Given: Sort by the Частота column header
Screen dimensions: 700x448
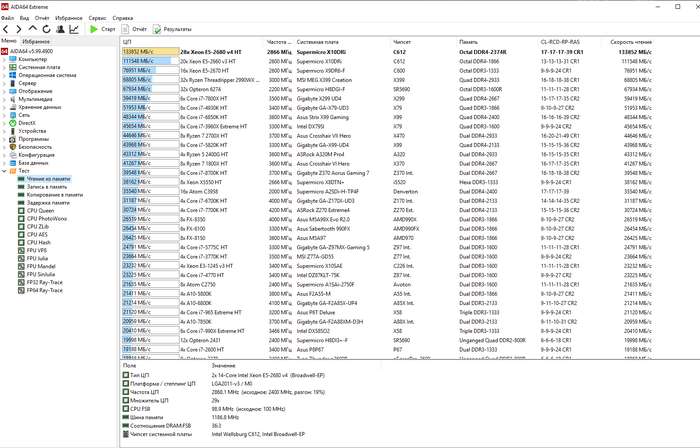Looking at the screenshot, I should 279,42.
